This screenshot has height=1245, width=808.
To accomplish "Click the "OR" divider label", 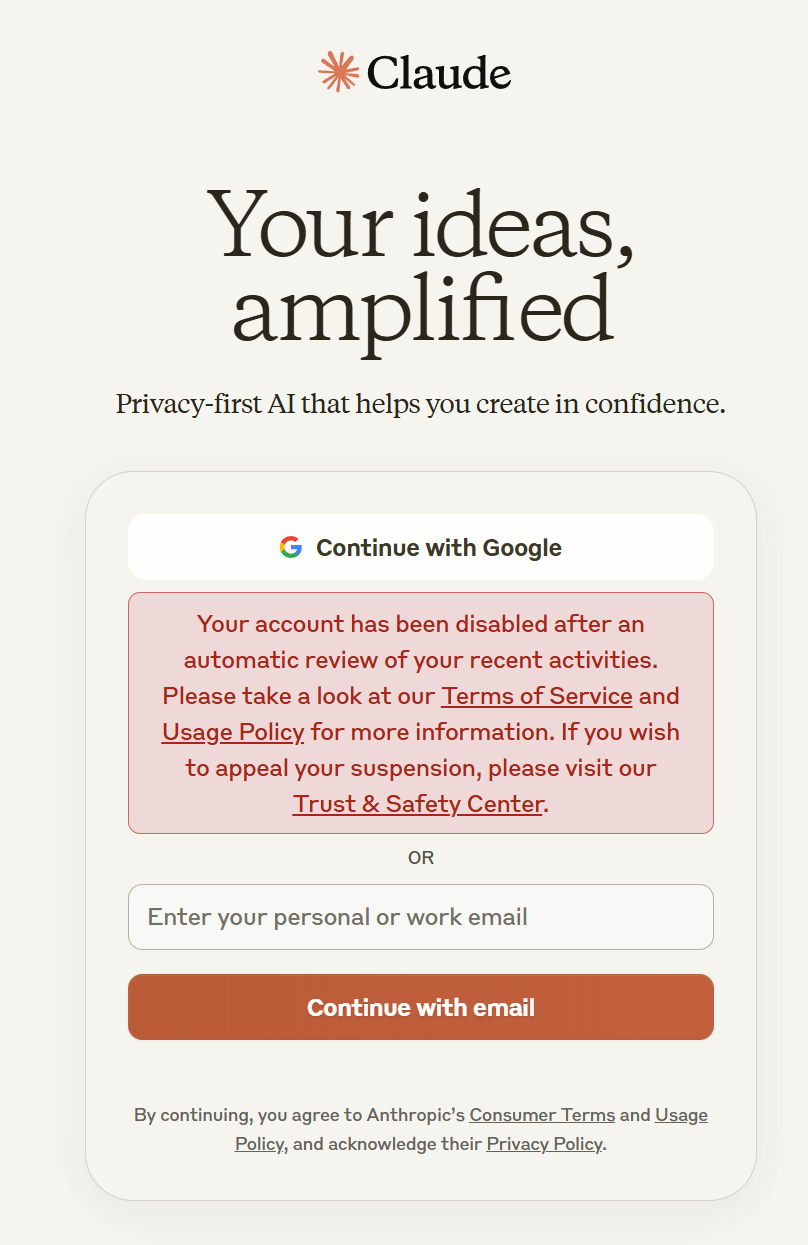I will pyautogui.click(x=421, y=858).
